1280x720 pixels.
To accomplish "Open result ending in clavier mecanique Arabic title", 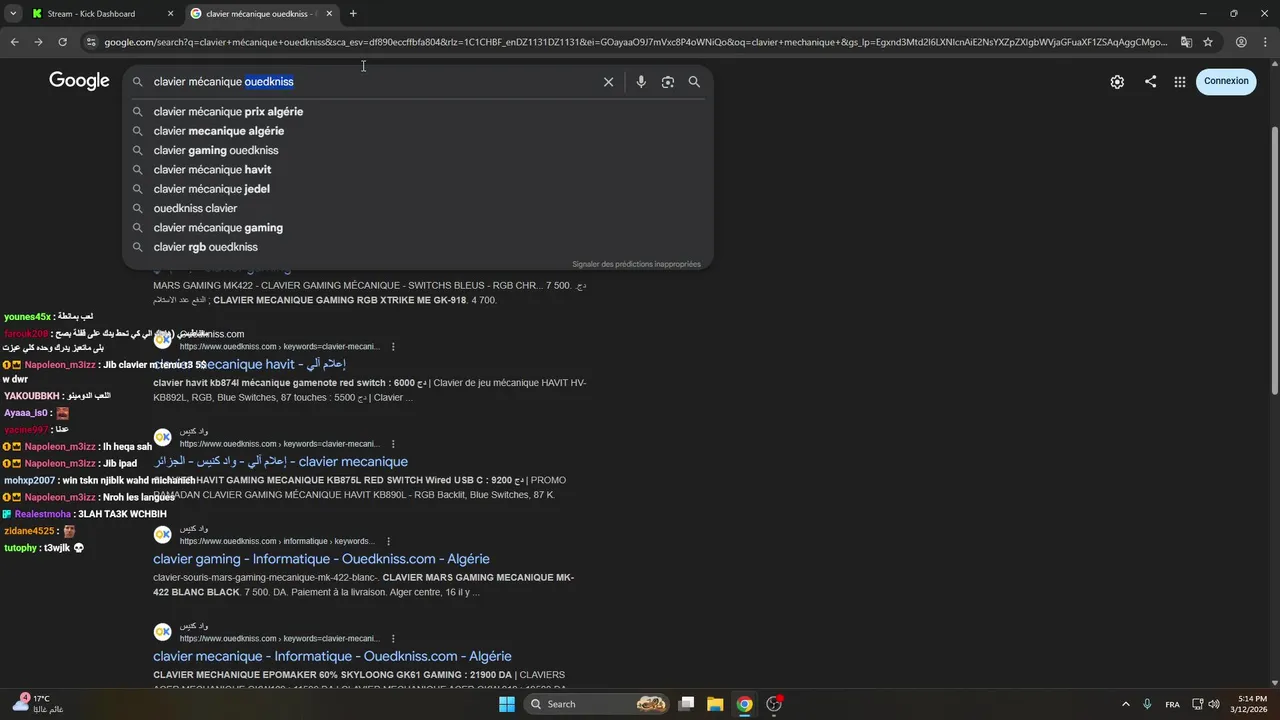I will pyautogui.click(x=280, y=461).
